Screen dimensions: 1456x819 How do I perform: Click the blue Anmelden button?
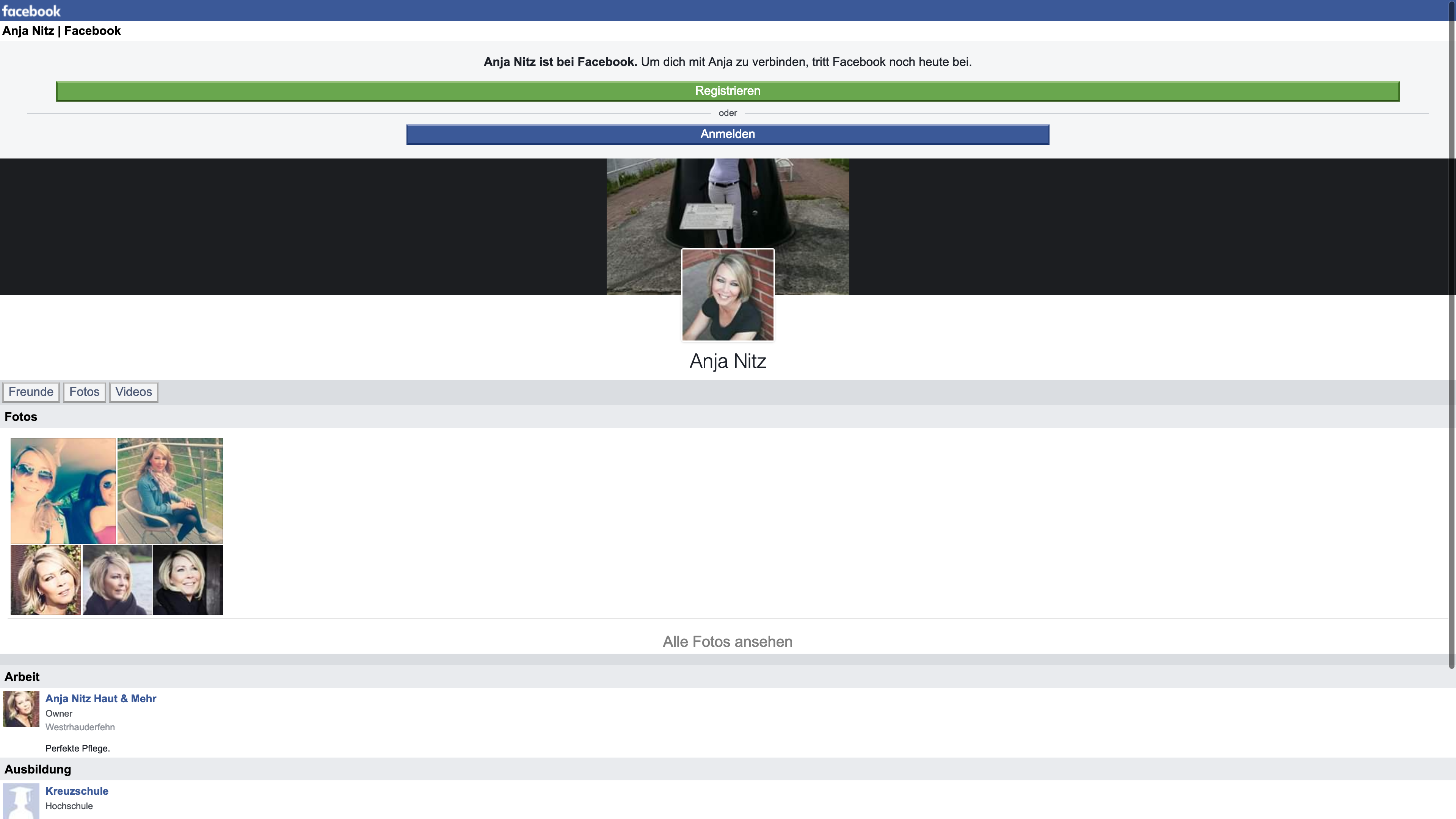[728, 135]
